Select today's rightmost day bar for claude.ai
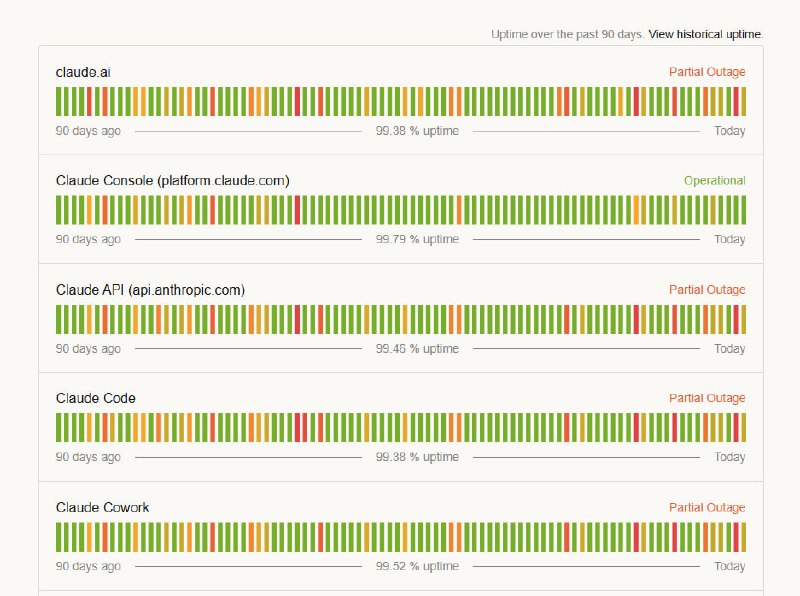The width and height of the screenshot is (800, 596). click(x=743, y=102)
